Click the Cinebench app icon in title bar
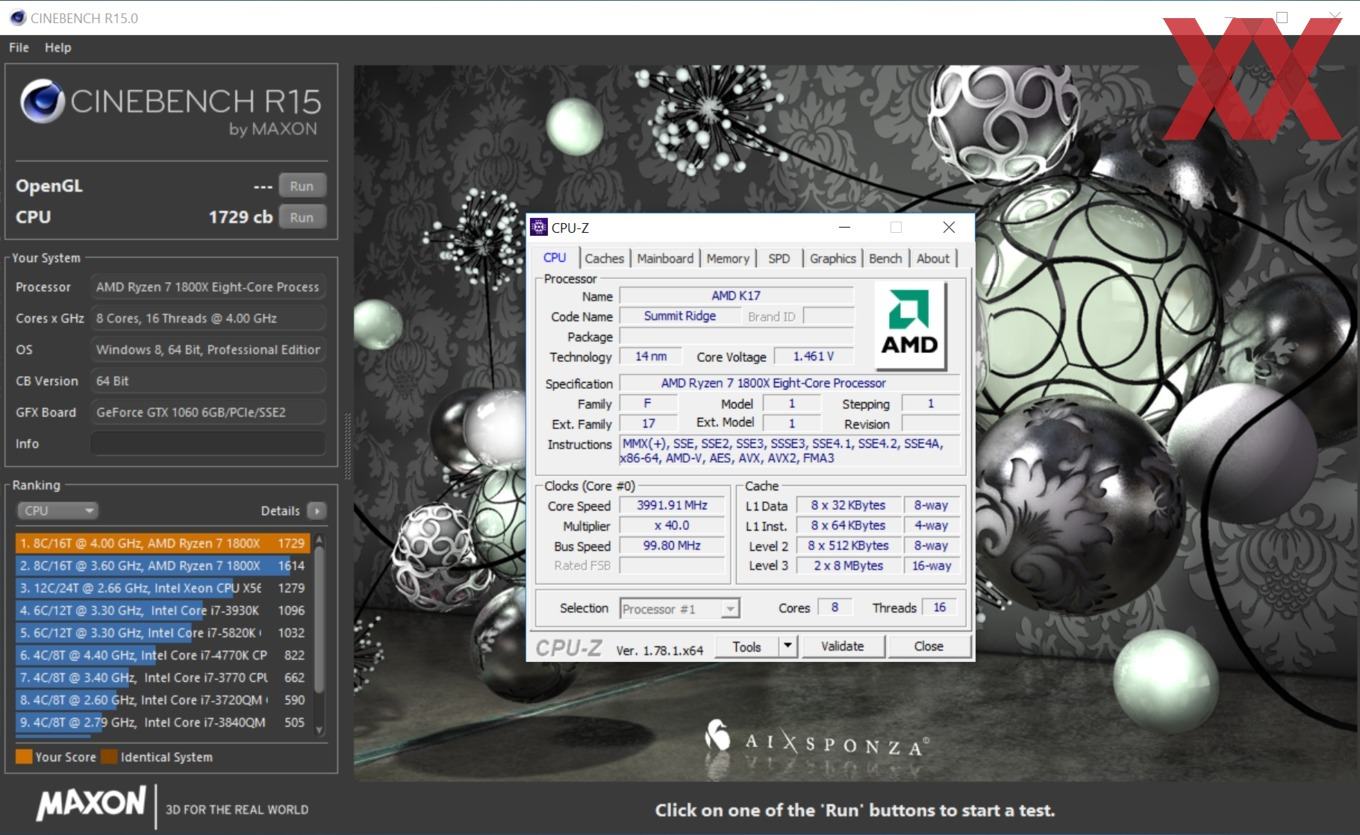The height and width of the screenshot is (835, 1360). click(x=17, y=17)
